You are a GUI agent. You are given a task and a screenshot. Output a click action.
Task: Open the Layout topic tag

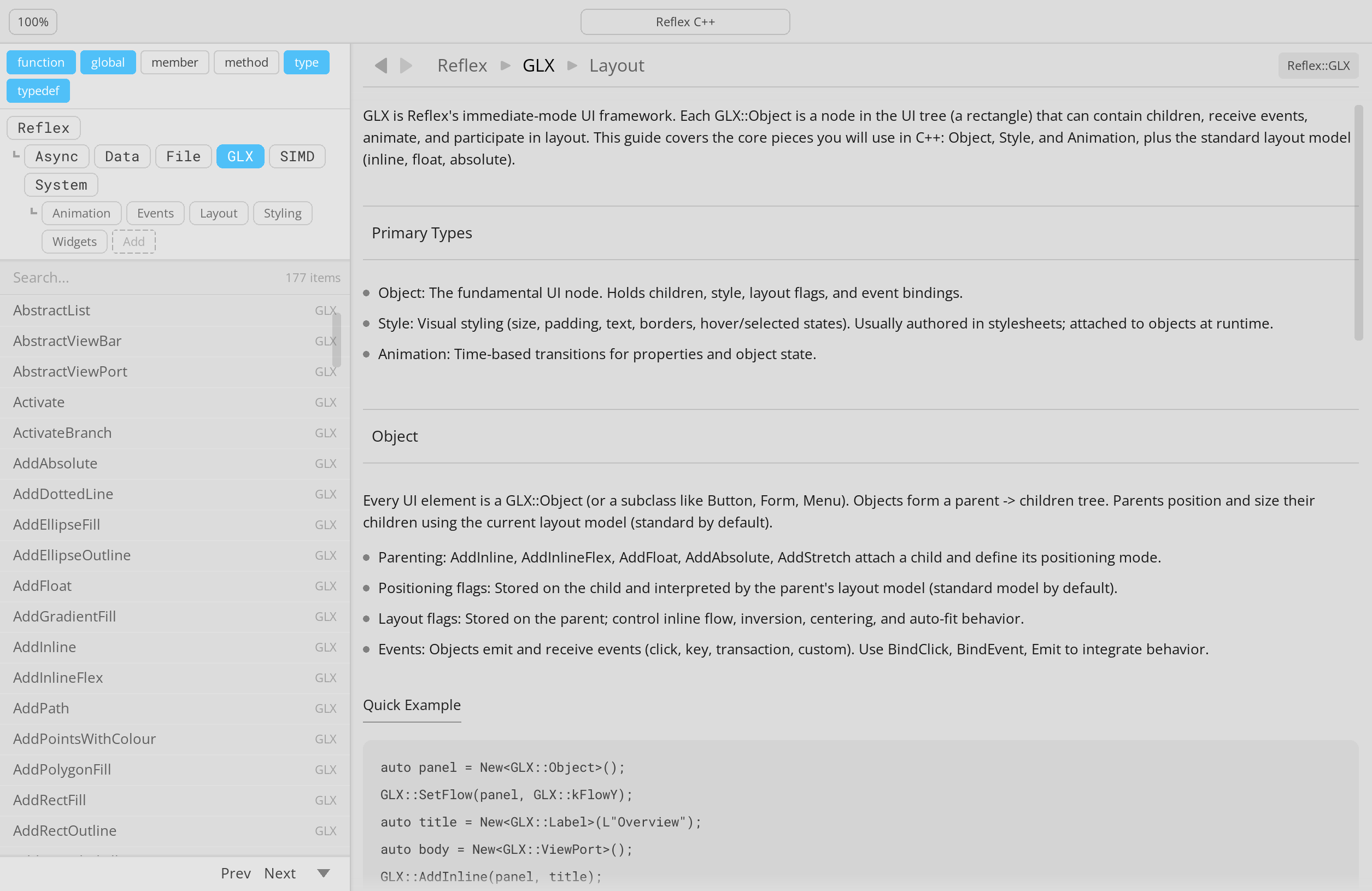click(219, 213)
